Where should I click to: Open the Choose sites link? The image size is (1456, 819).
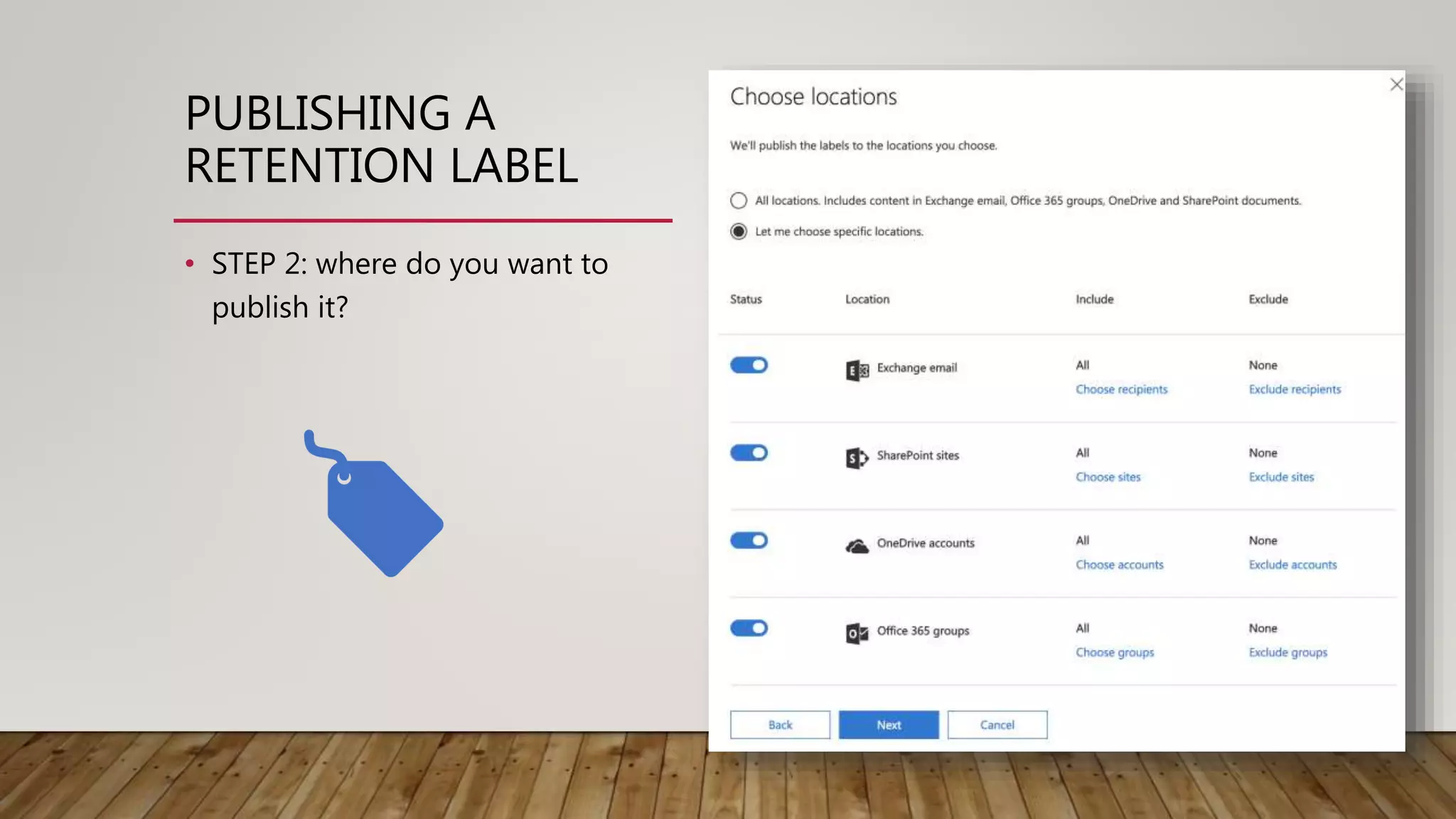click(x=1108, y=477)
